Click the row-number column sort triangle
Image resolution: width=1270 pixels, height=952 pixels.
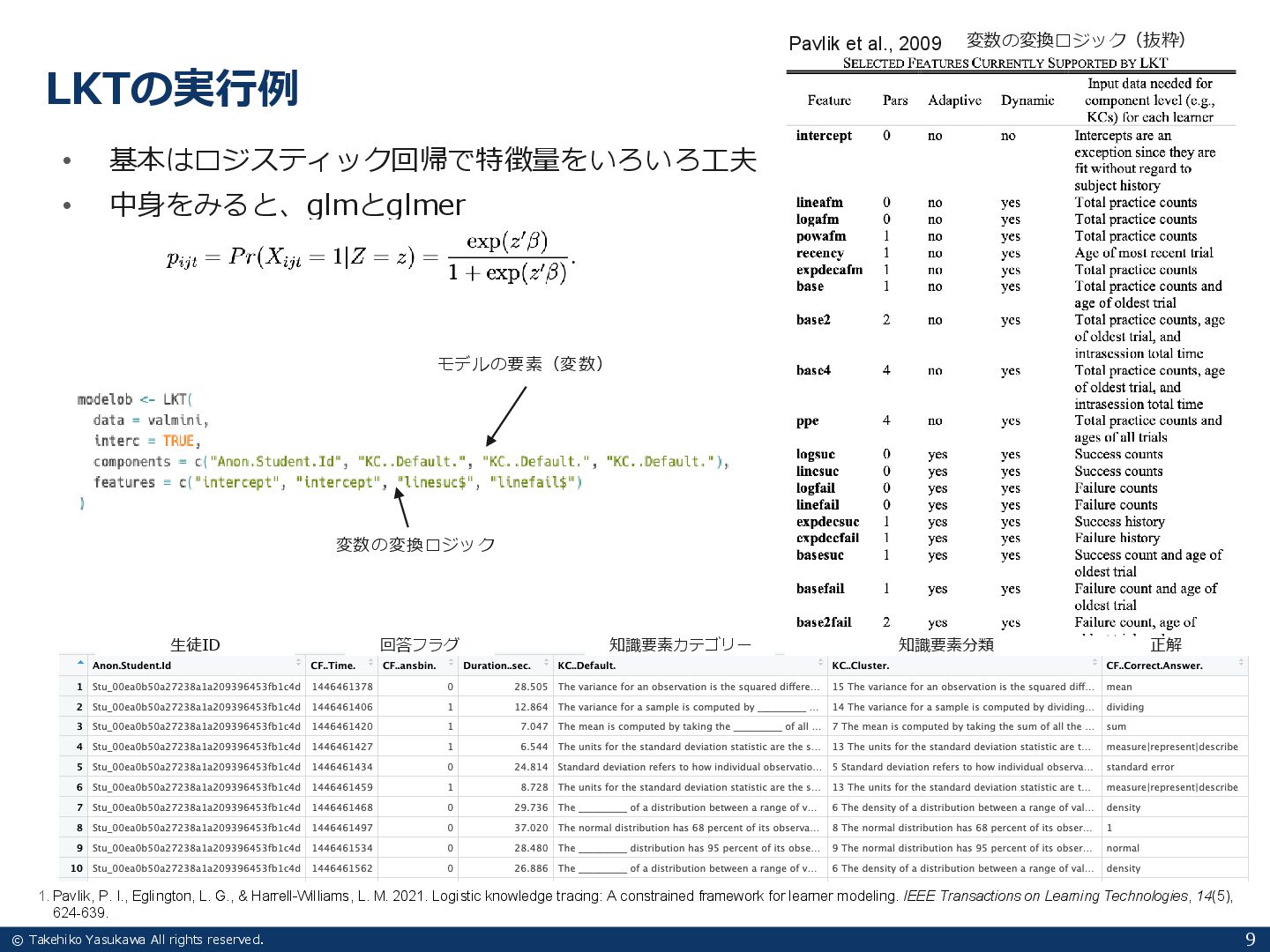pos(80,663)
